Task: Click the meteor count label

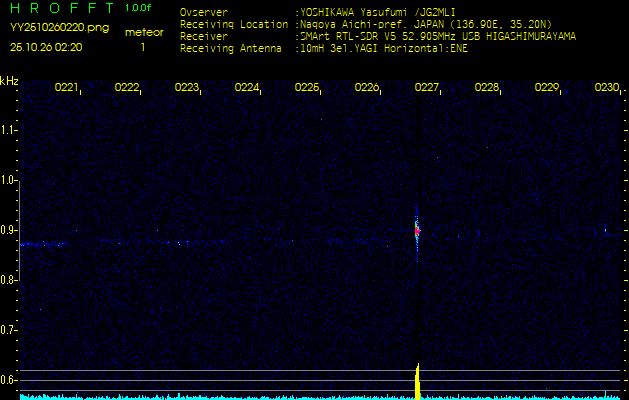Action: (143, 32)
